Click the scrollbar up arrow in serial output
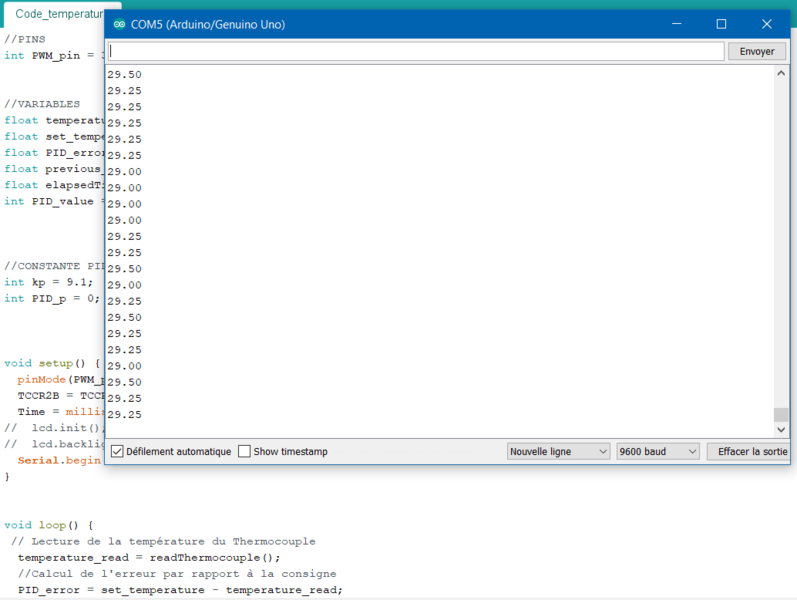Viewport: 797px width, 600px height. click(x=781, y=73)
